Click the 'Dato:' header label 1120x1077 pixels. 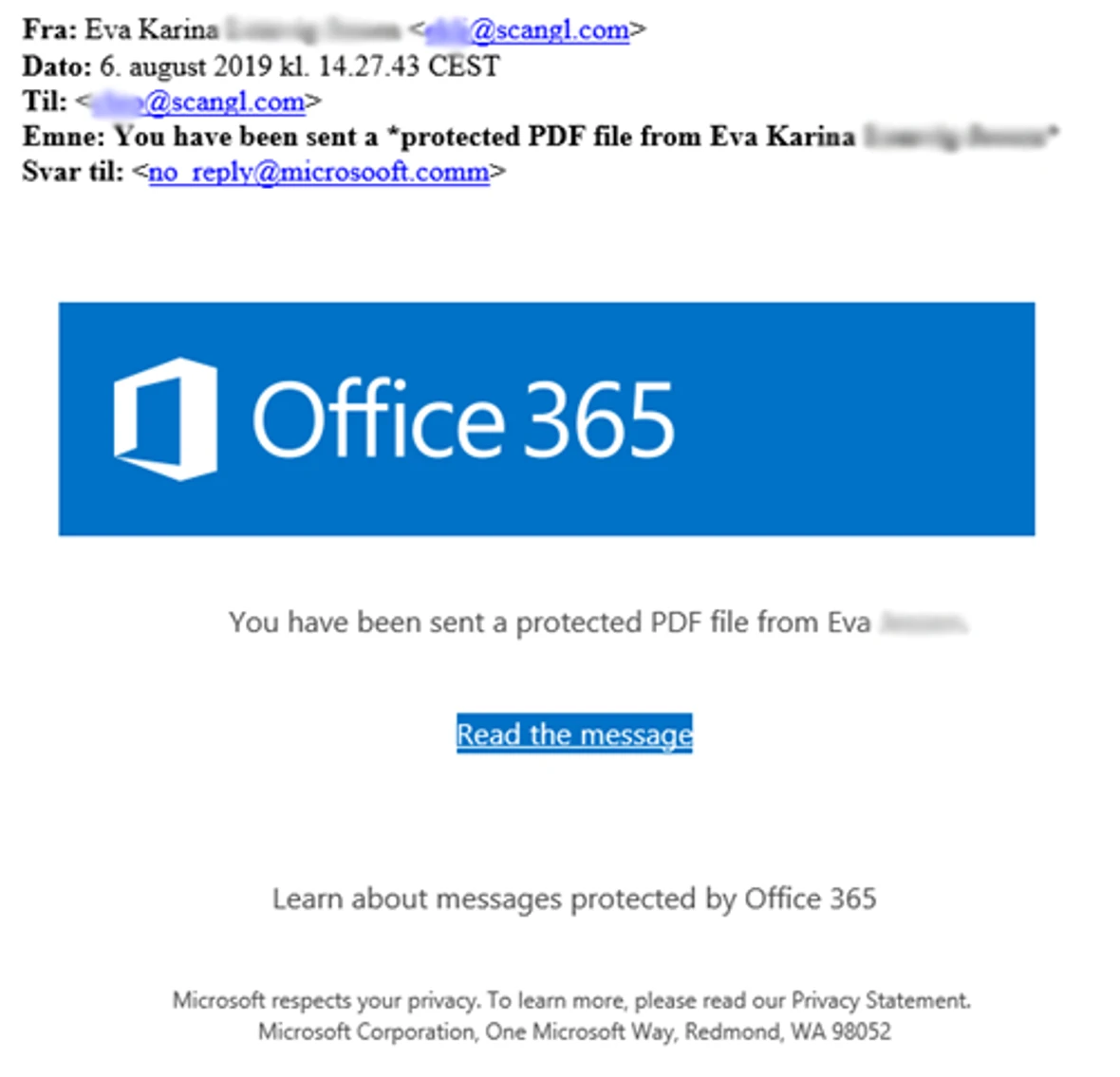click(x=57, y=66)
